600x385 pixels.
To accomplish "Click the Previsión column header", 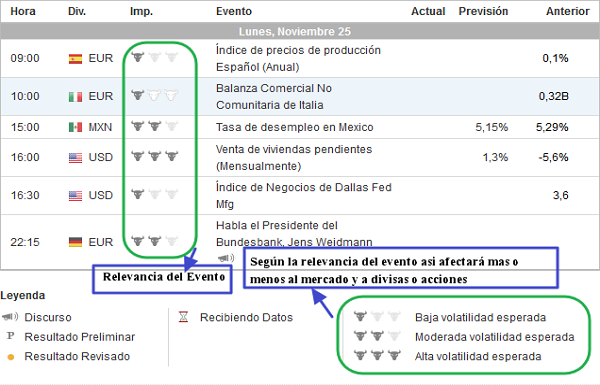I will [483, 11].
